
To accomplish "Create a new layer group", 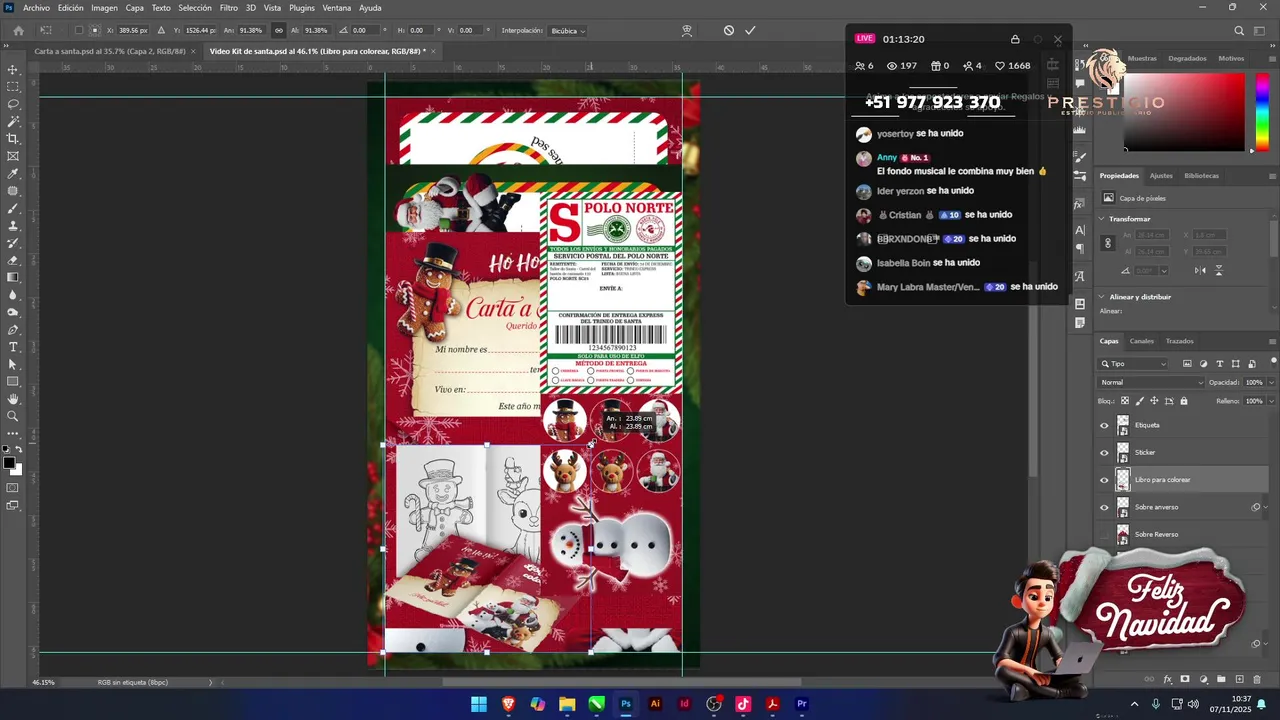I will 1221,680.
